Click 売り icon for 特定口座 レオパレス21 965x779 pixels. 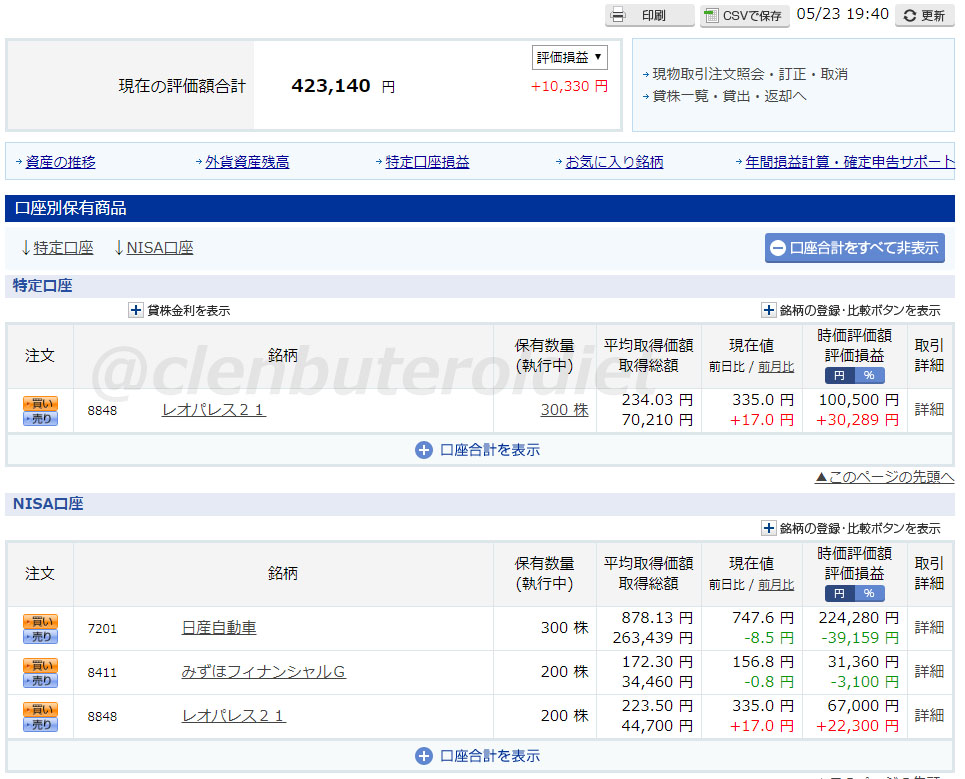coord(41,418)
